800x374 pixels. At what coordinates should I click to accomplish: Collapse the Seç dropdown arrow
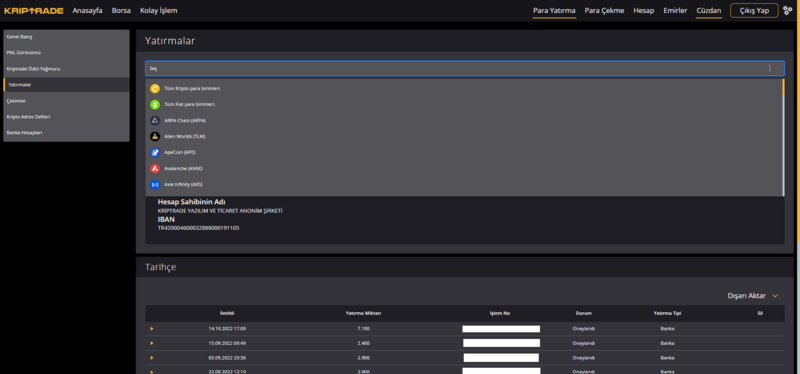[777, 68]
